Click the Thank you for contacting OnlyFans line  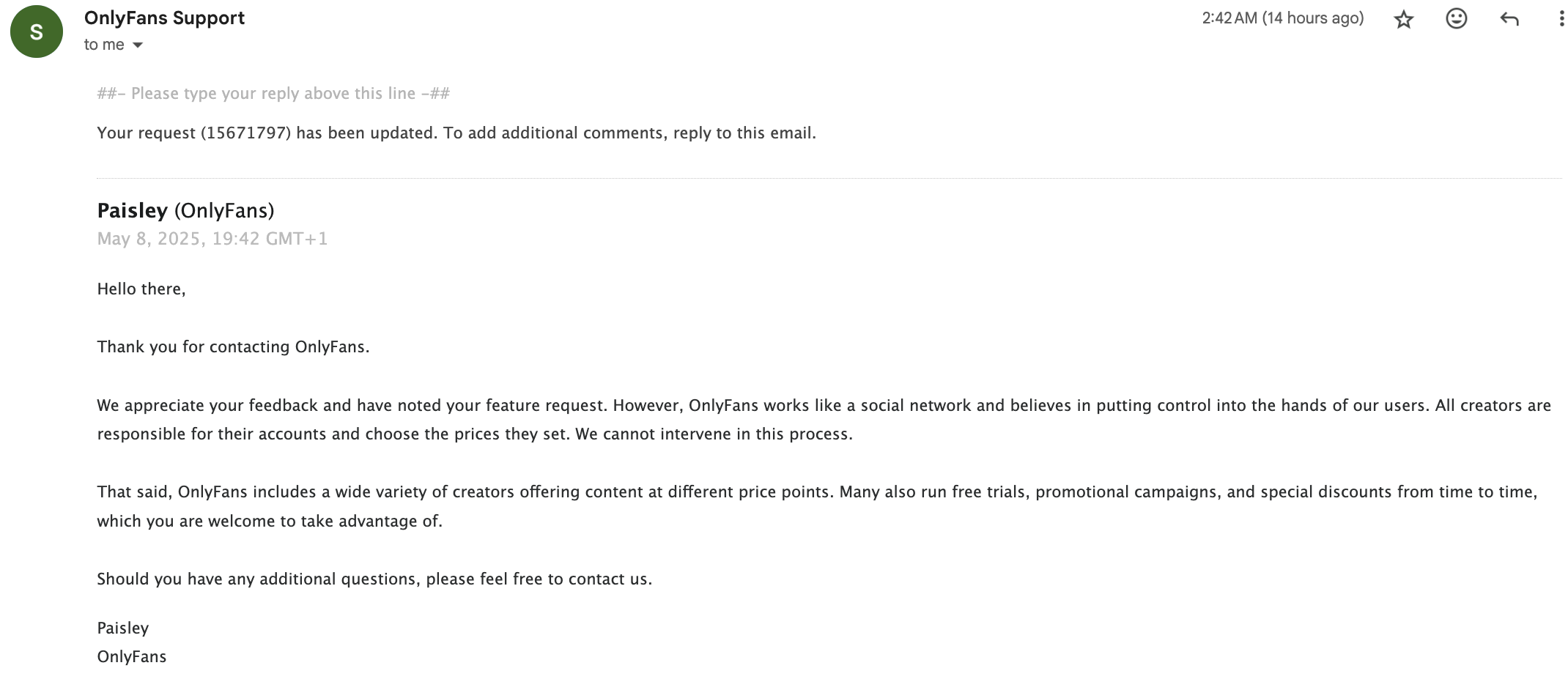click(x=233, y=346)
